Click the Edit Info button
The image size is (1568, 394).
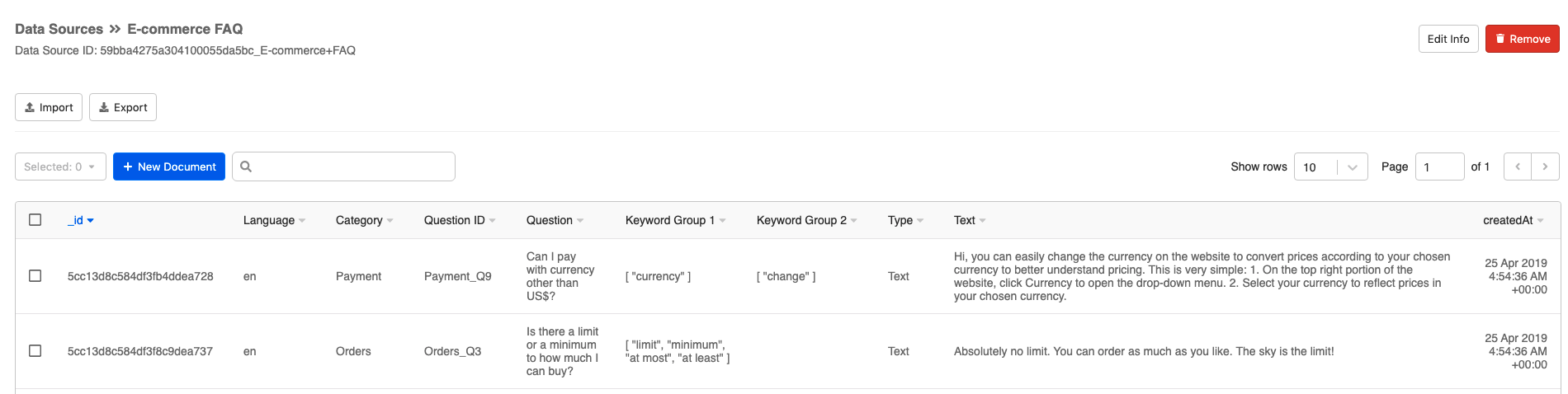1448,39
